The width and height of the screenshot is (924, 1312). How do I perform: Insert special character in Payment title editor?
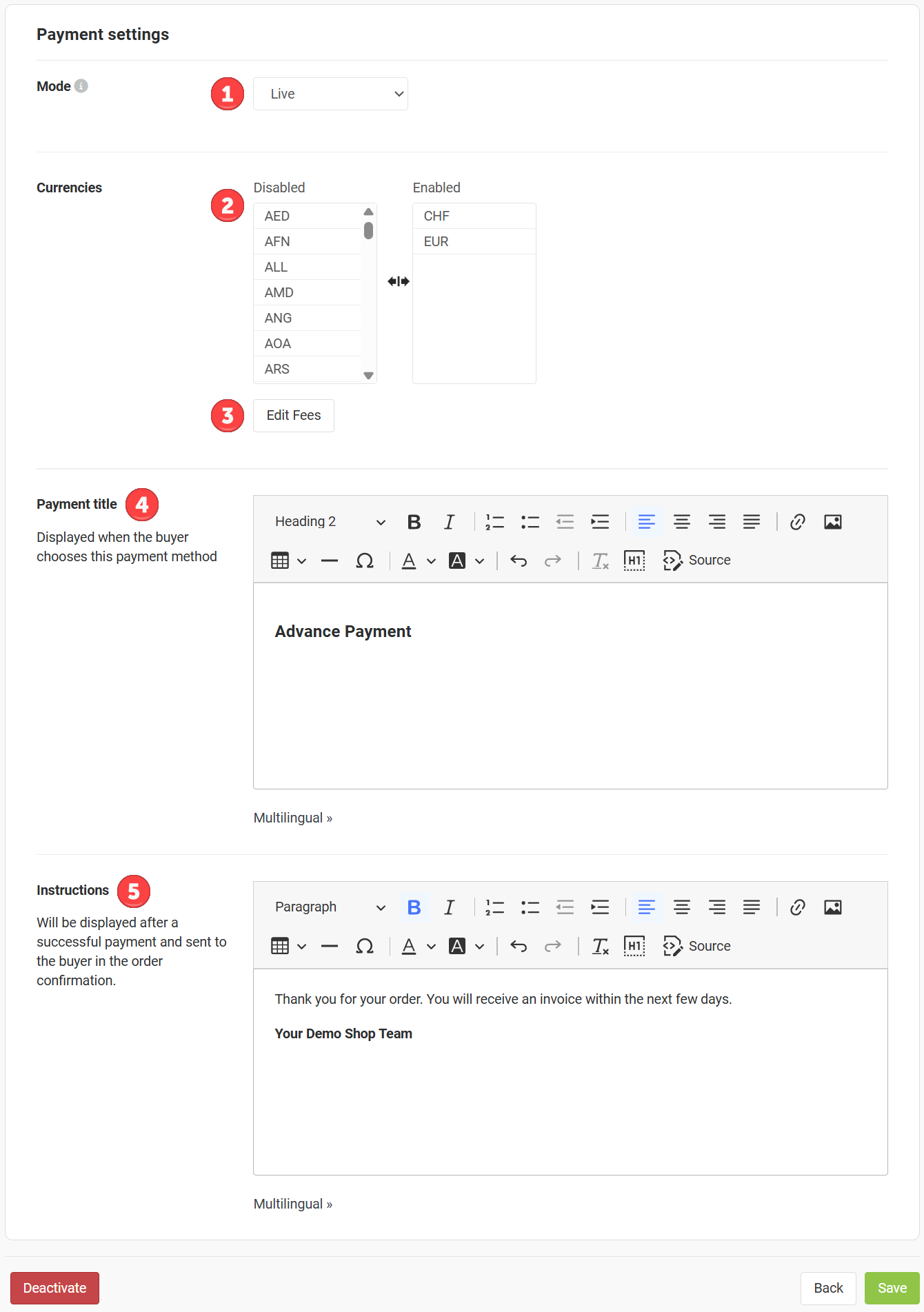tap(365, 561)
